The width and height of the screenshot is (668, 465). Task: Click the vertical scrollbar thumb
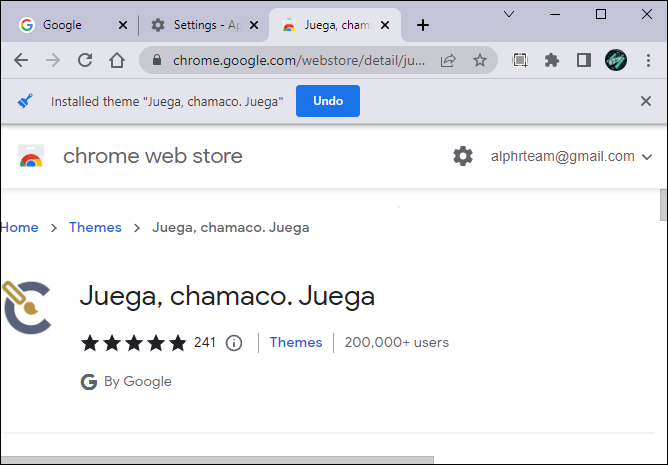[x=663, y=205]
